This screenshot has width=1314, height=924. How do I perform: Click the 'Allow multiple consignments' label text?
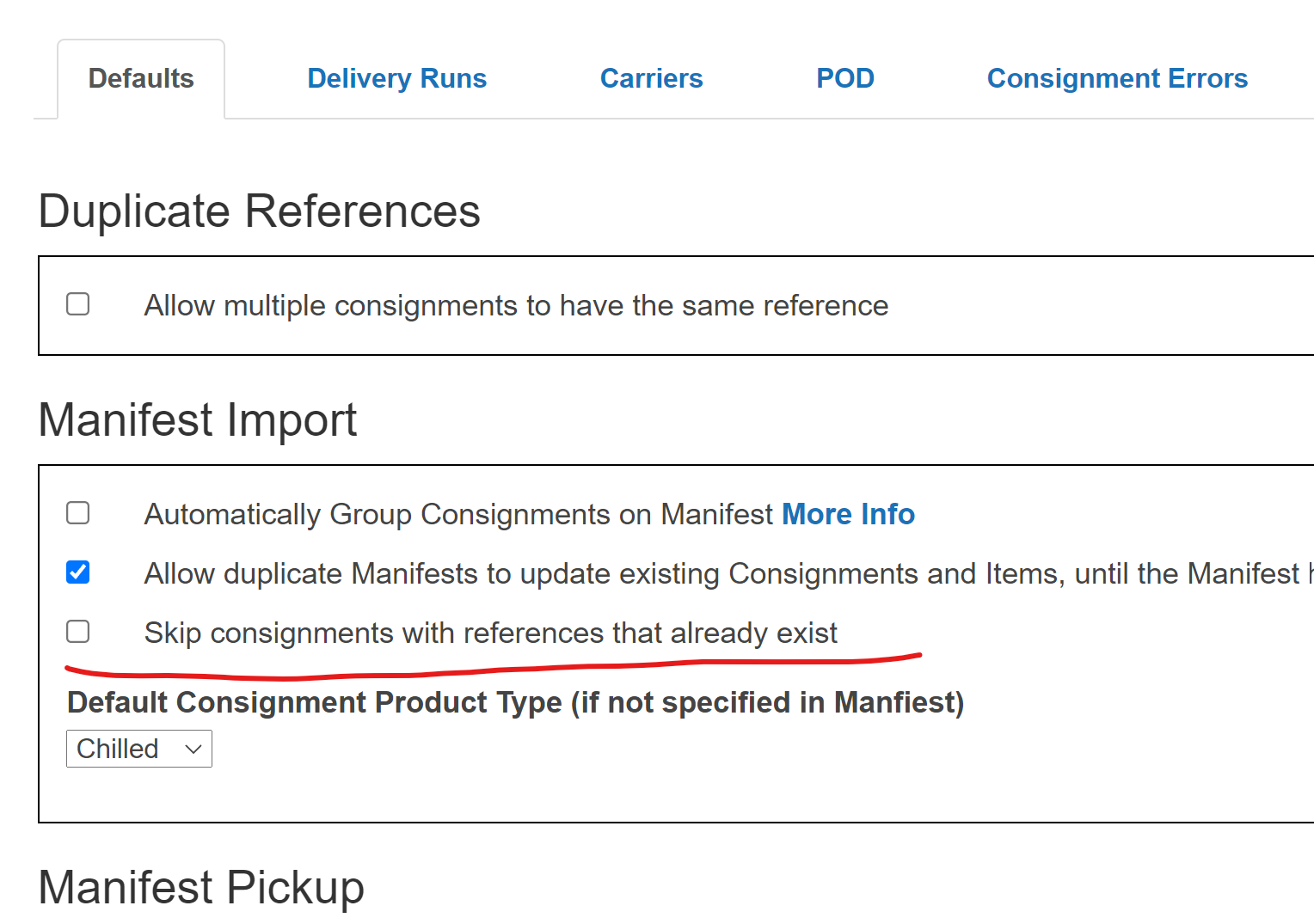click(x=516, y=306)
